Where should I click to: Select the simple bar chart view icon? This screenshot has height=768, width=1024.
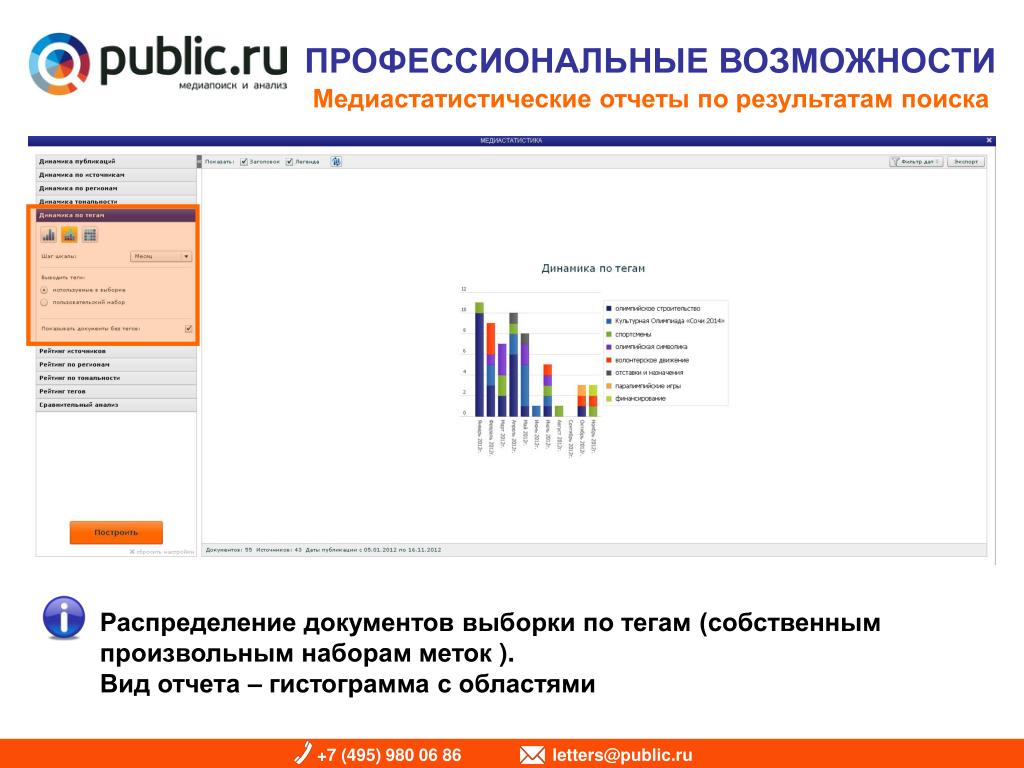[x=48, y=234]
